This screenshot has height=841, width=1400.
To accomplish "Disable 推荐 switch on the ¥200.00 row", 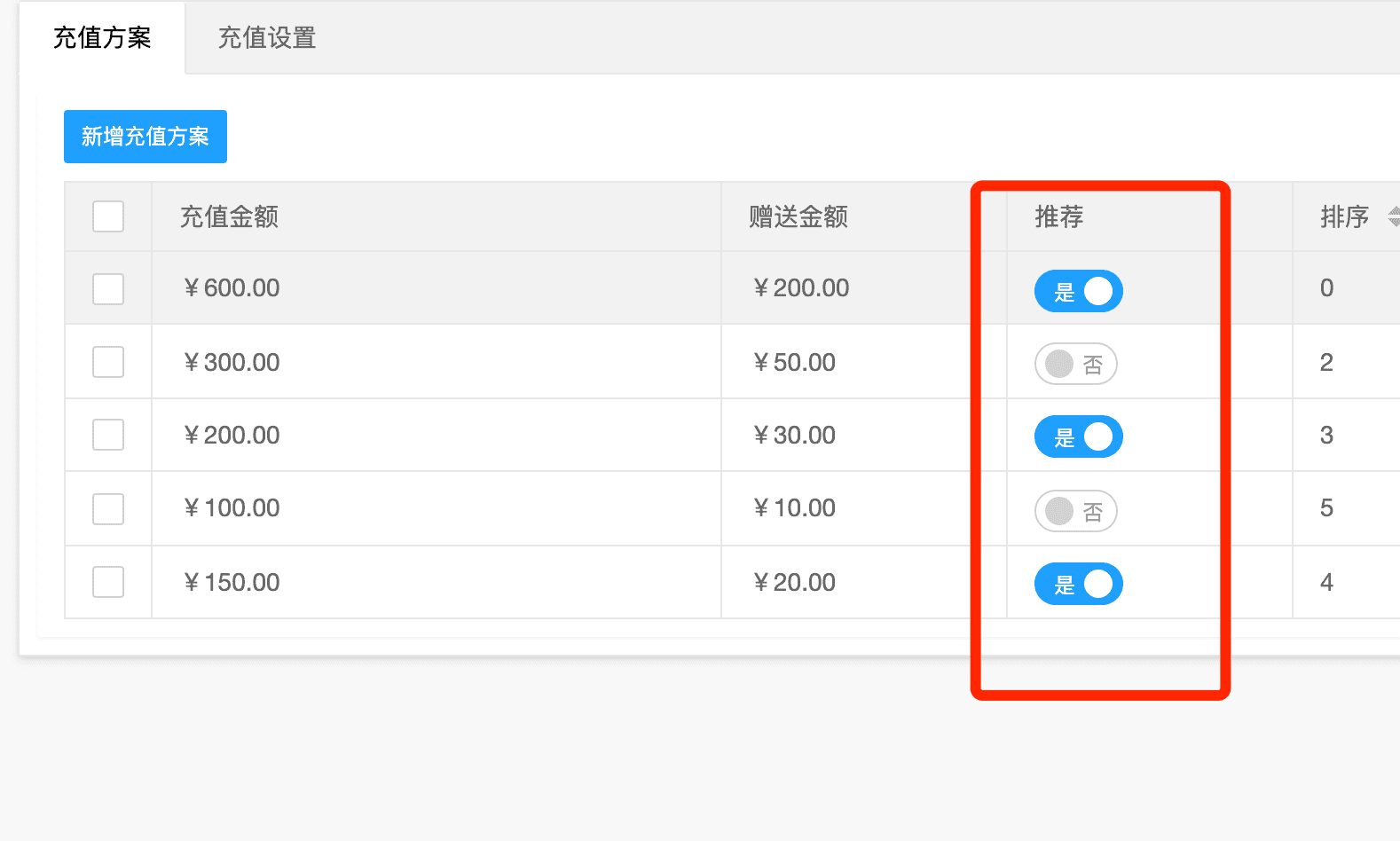I will [x=1078, y=436].
